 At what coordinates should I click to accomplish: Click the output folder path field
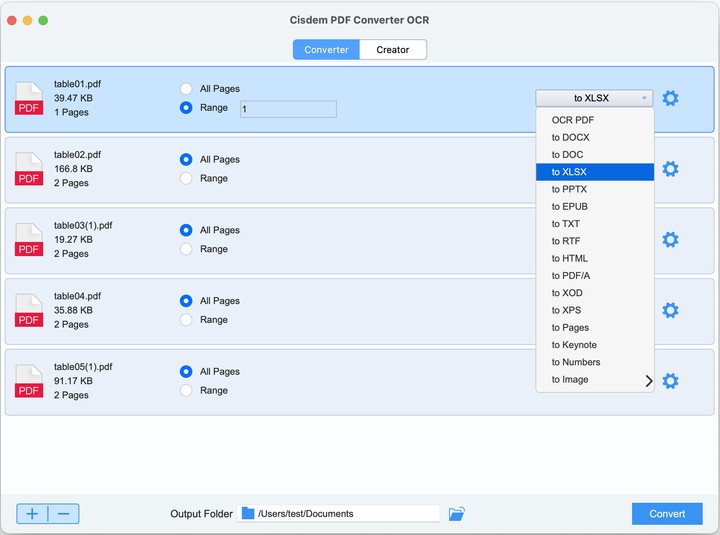coord(346,514)
